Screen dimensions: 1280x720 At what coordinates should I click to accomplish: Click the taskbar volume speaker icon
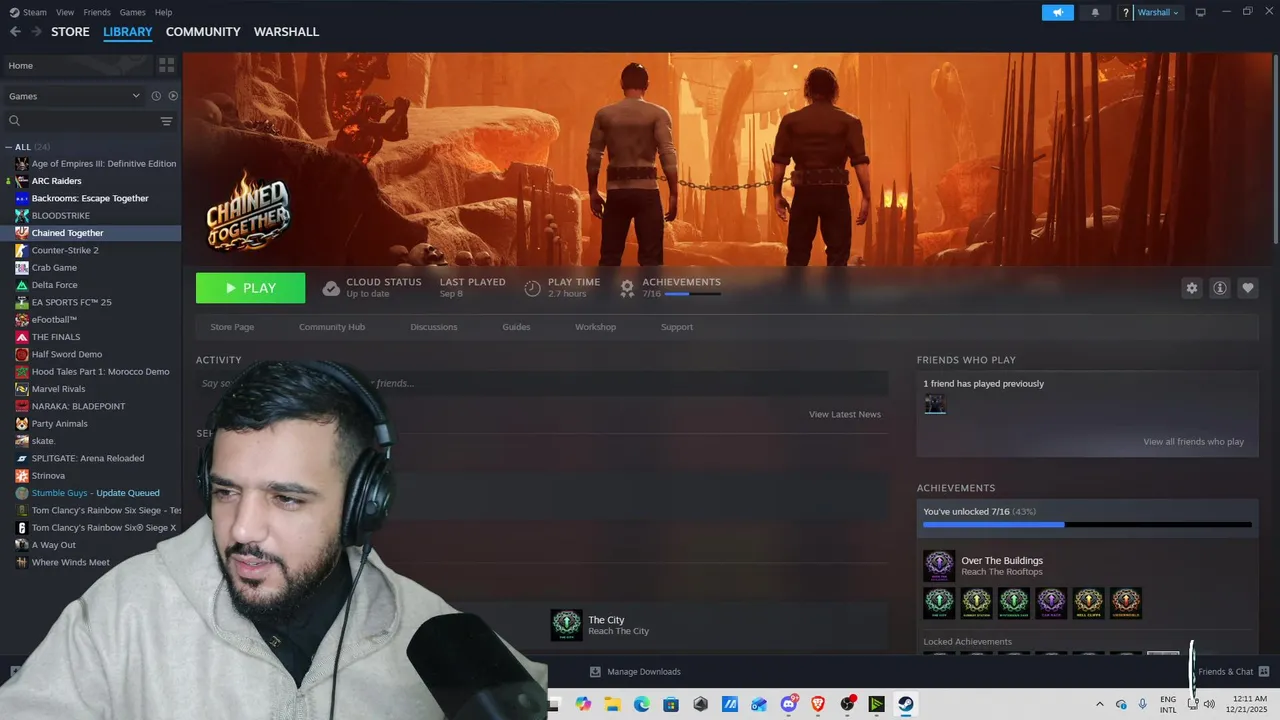1209,704
